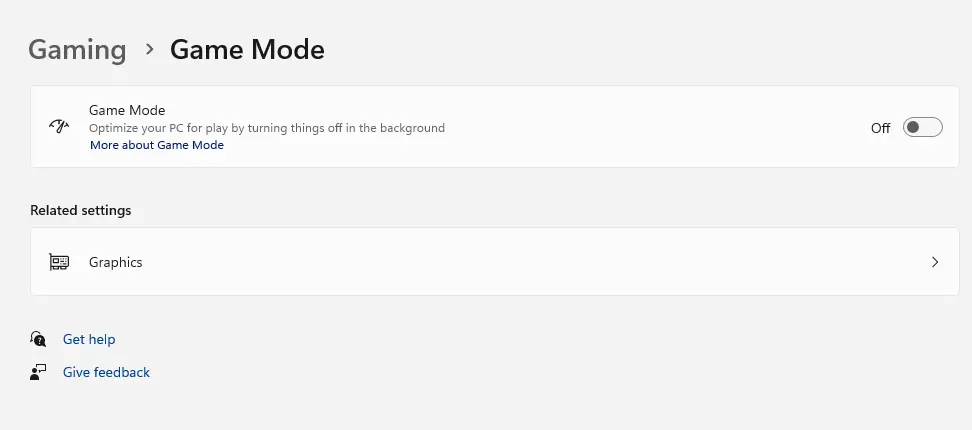Open the Get help link
The width and height of the screenshot is (972, 430).
pyautogui.click(x=89, y=339)
